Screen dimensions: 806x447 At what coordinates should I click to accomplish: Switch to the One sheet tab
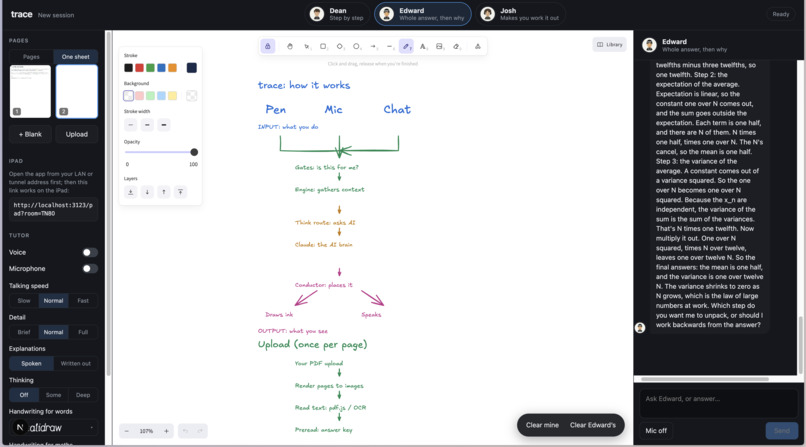[x=76, y=57]
